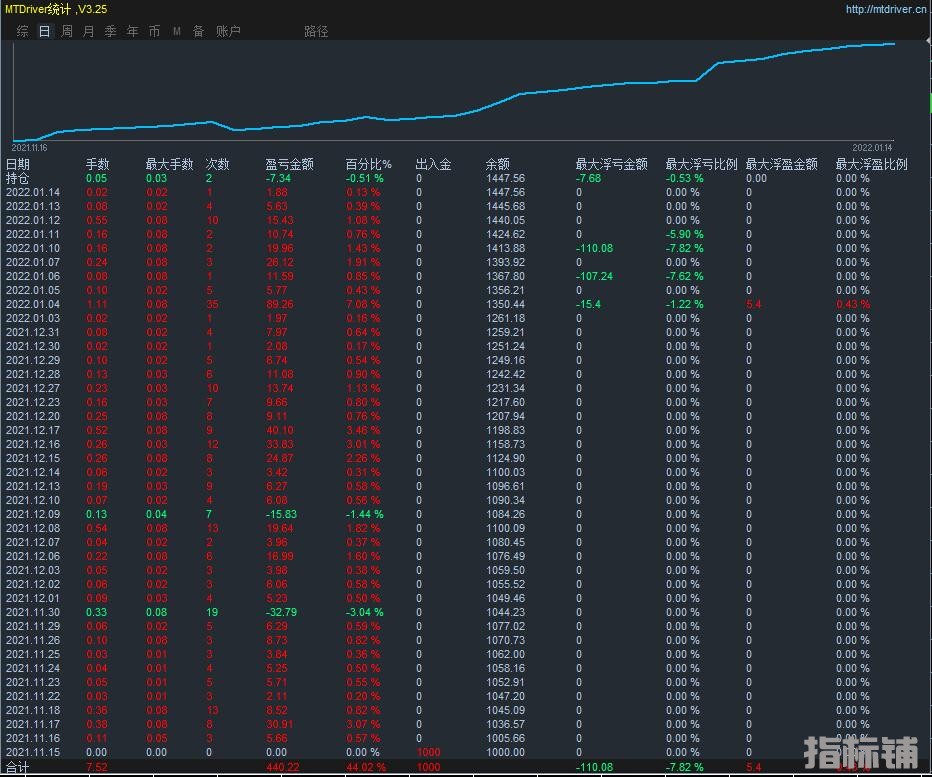Click the 0.43 % max floating profit ratio
Viewport: 932px width, 777px height.
pos(852,304)
